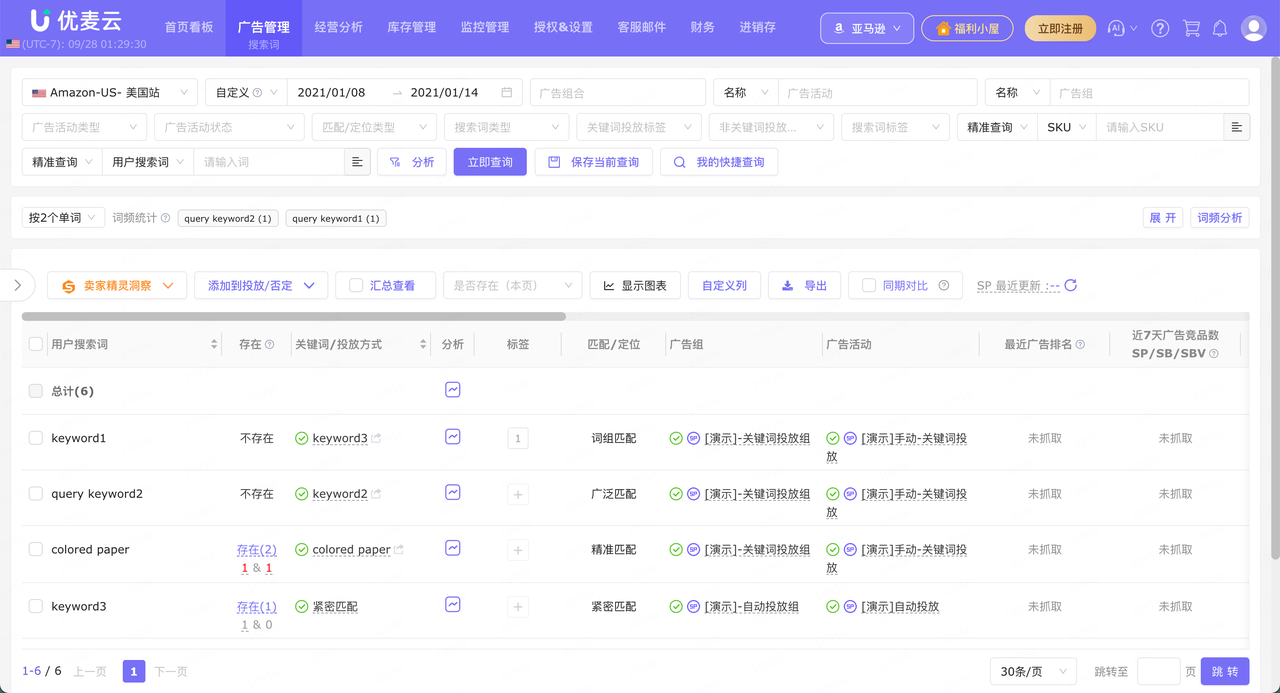
Task: Open the SKU batch input list icon
Action: (x=1237, y=127)
